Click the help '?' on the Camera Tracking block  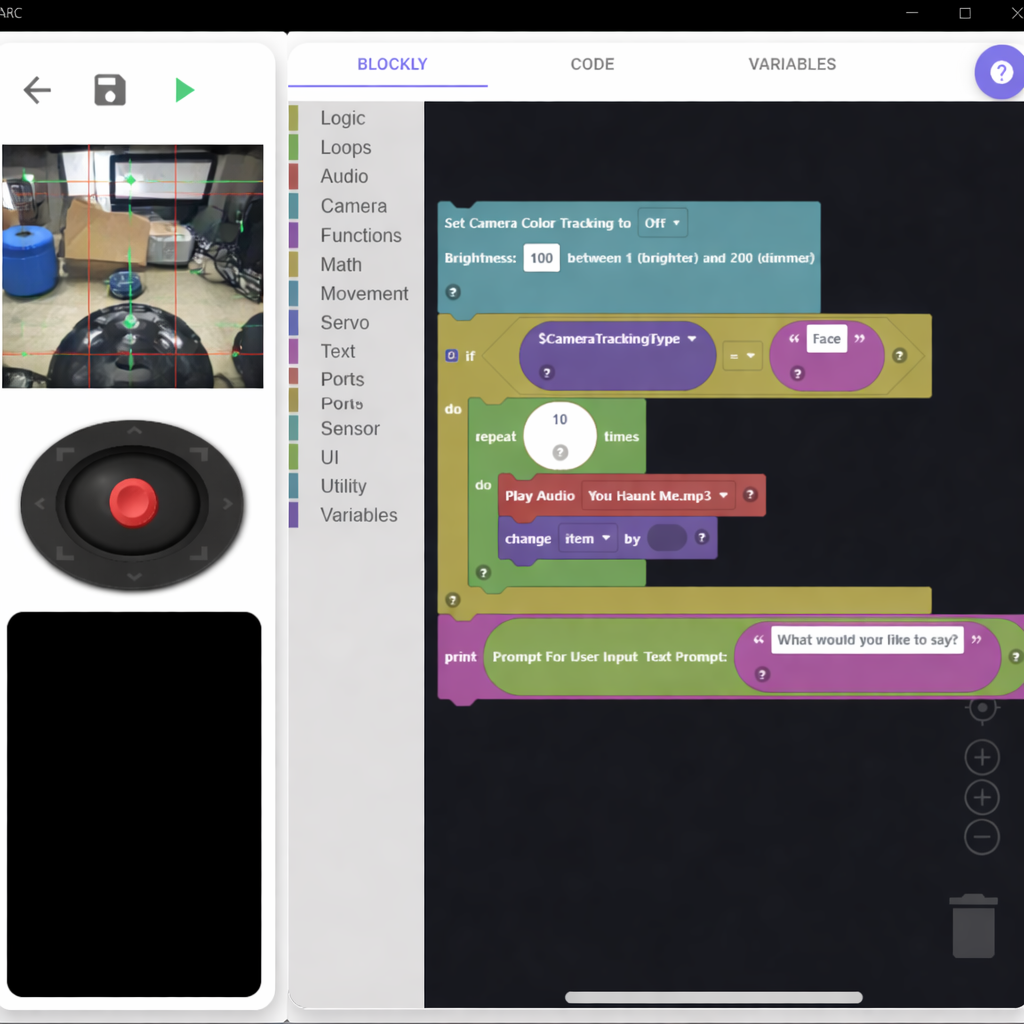point(453,292)
